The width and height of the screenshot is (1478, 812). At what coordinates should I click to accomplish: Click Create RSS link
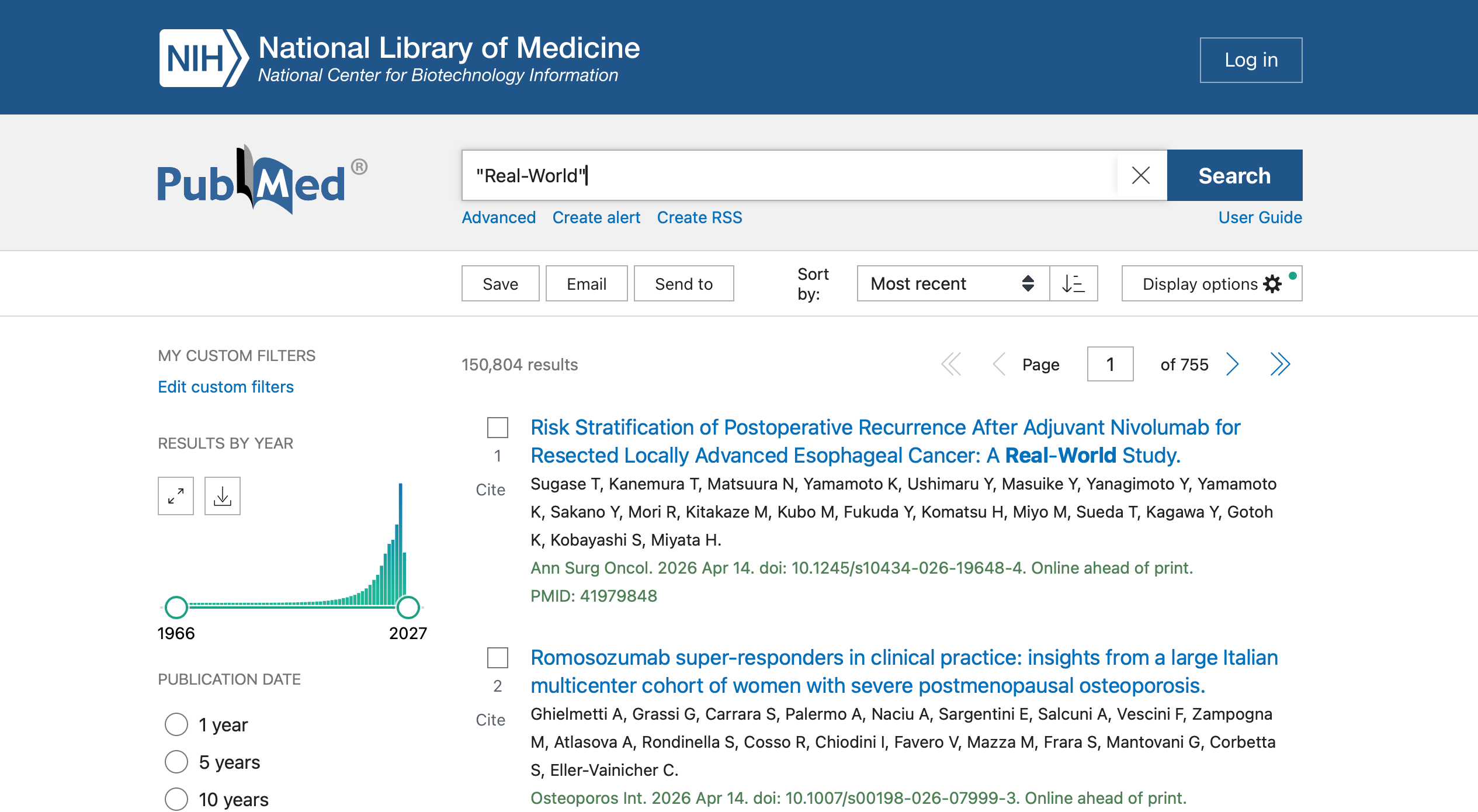tap(699, 217)
